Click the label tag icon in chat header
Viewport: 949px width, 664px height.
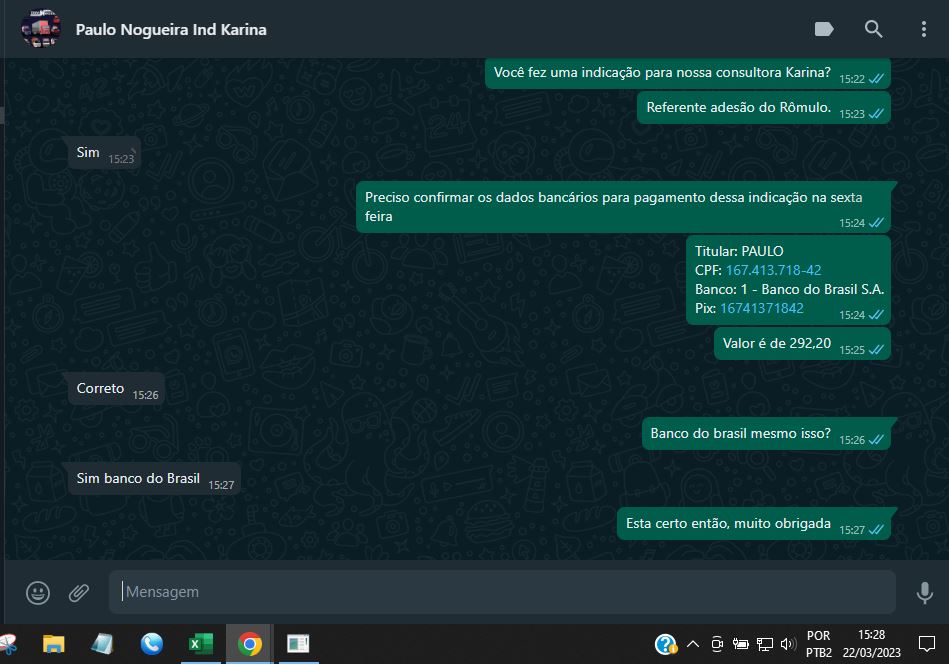click(824, 29)
